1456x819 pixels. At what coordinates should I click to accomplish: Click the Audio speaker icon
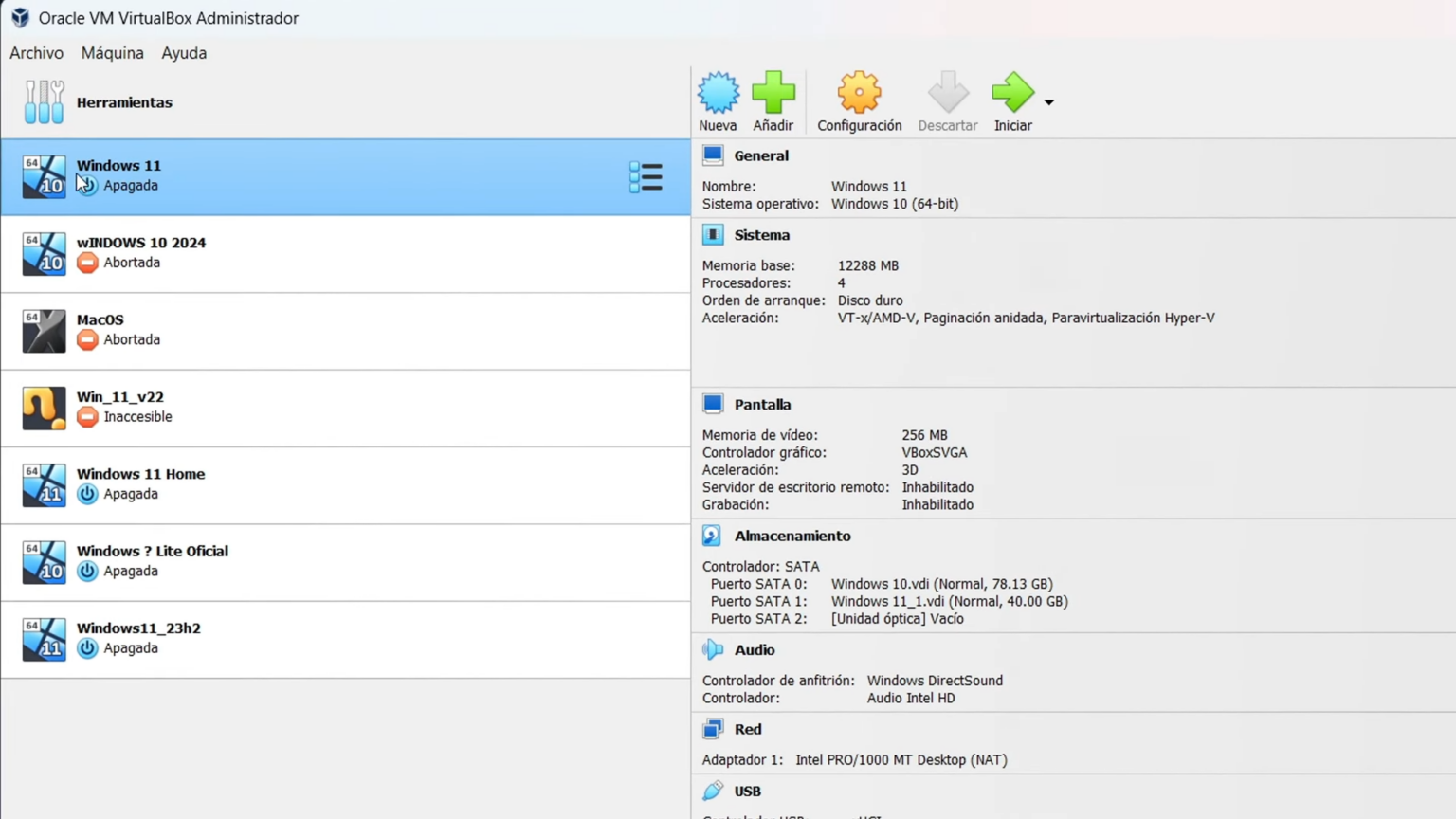(x=712, y=648)
